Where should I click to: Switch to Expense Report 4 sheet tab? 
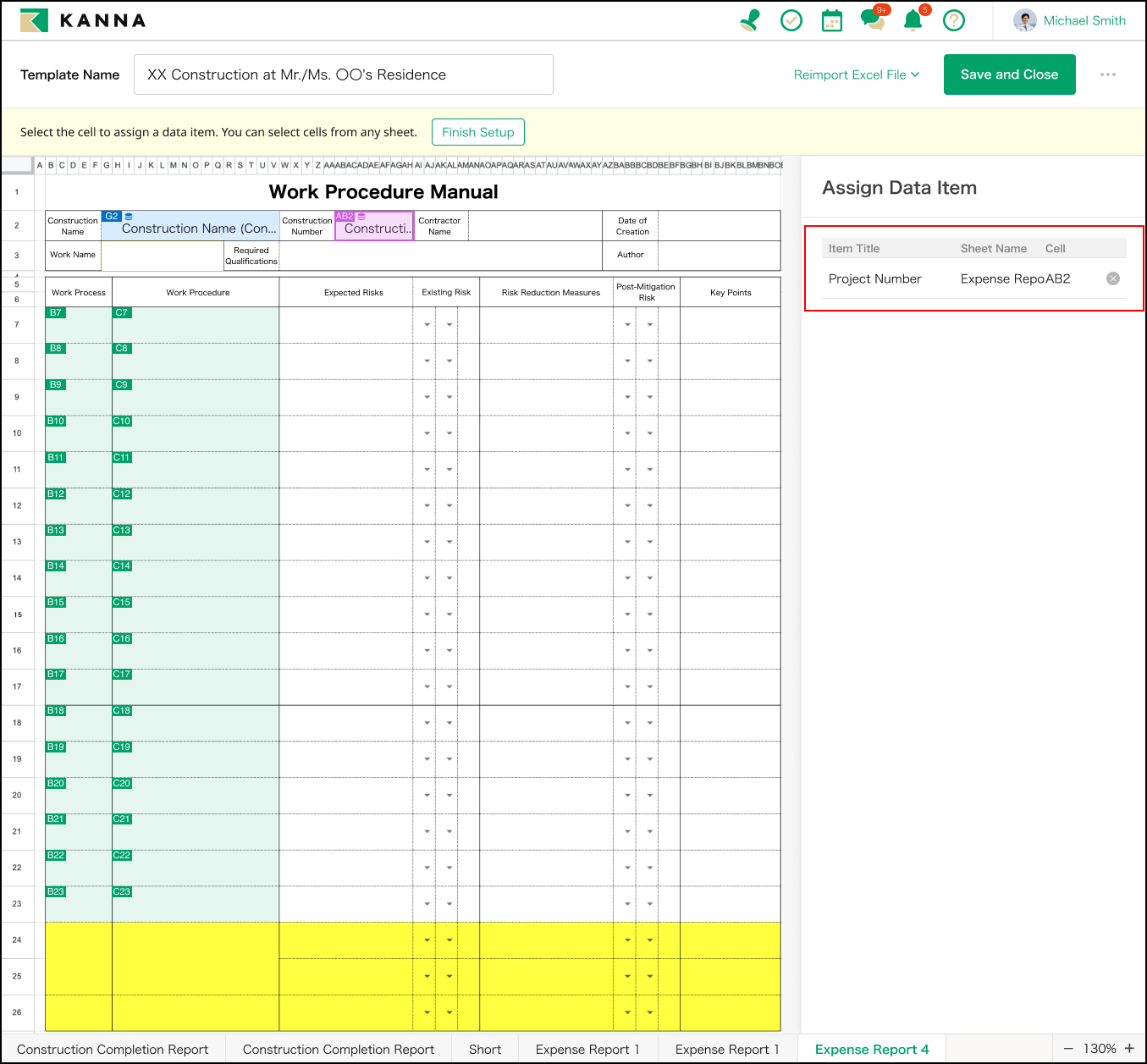(x=871, y=1050)
